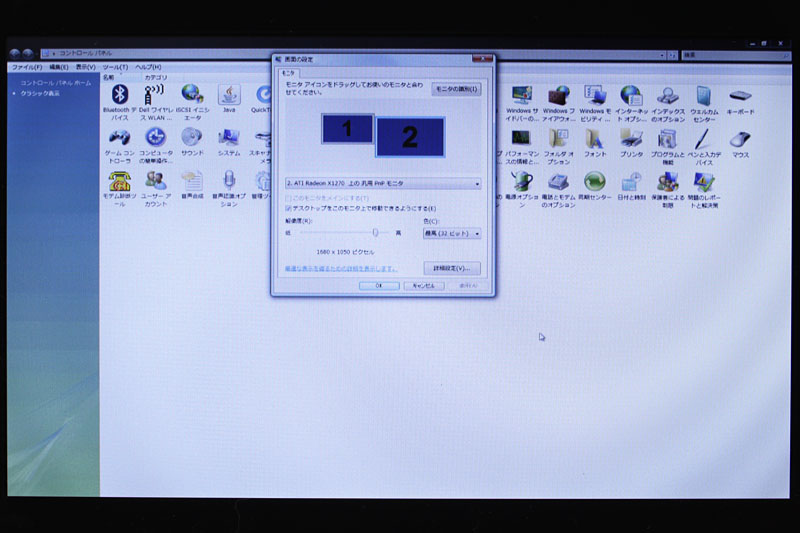The image size is (800, 533).
Task: Open Windows Sidebar properties icon
Action: [x=521, y=95]
